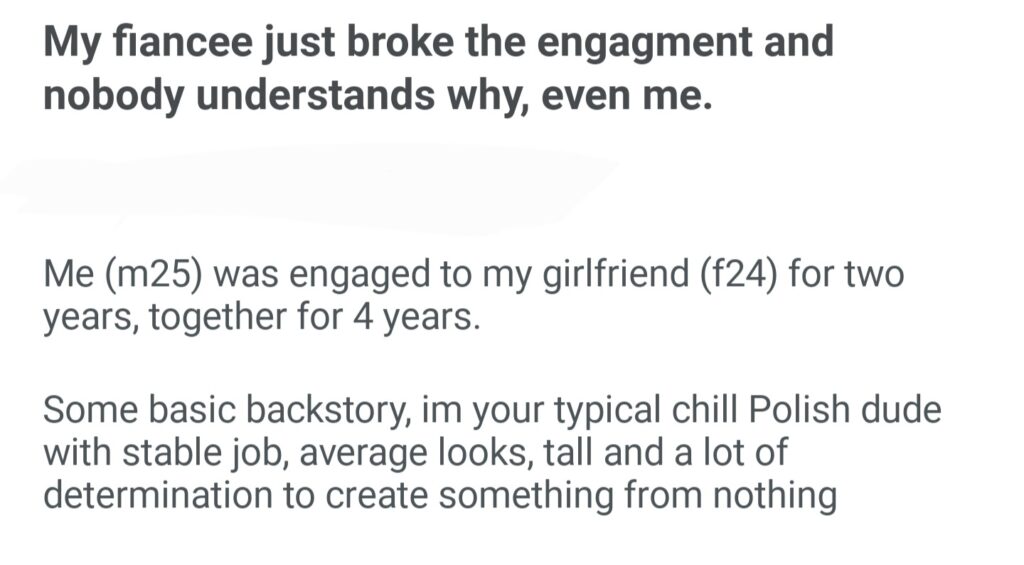Click "Some basic backstory" text
This screenshot has width=1024, height=565.
coord(219,411)
